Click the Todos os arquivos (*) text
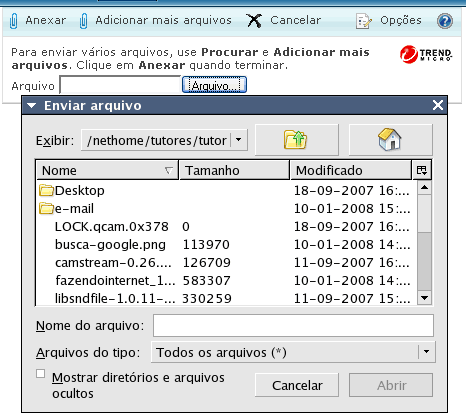Viewport: 466px width, 413px height. [221, 352]
